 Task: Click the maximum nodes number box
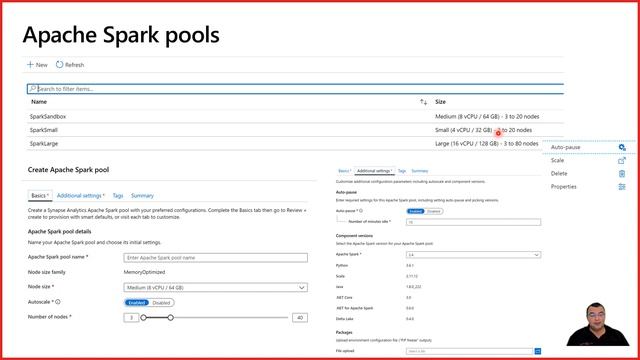pyautogui.click(x=300, y=318)
